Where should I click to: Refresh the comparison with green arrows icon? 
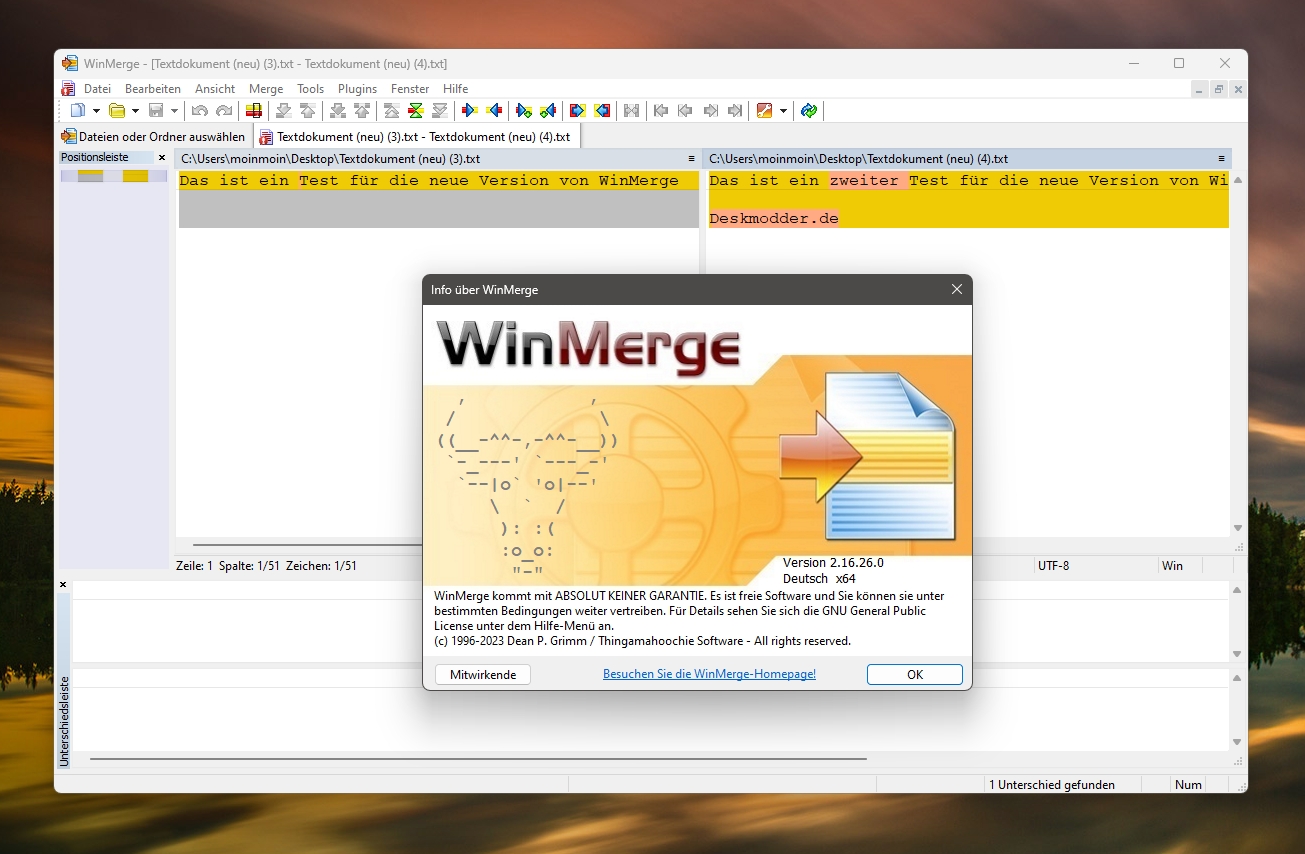810,111
